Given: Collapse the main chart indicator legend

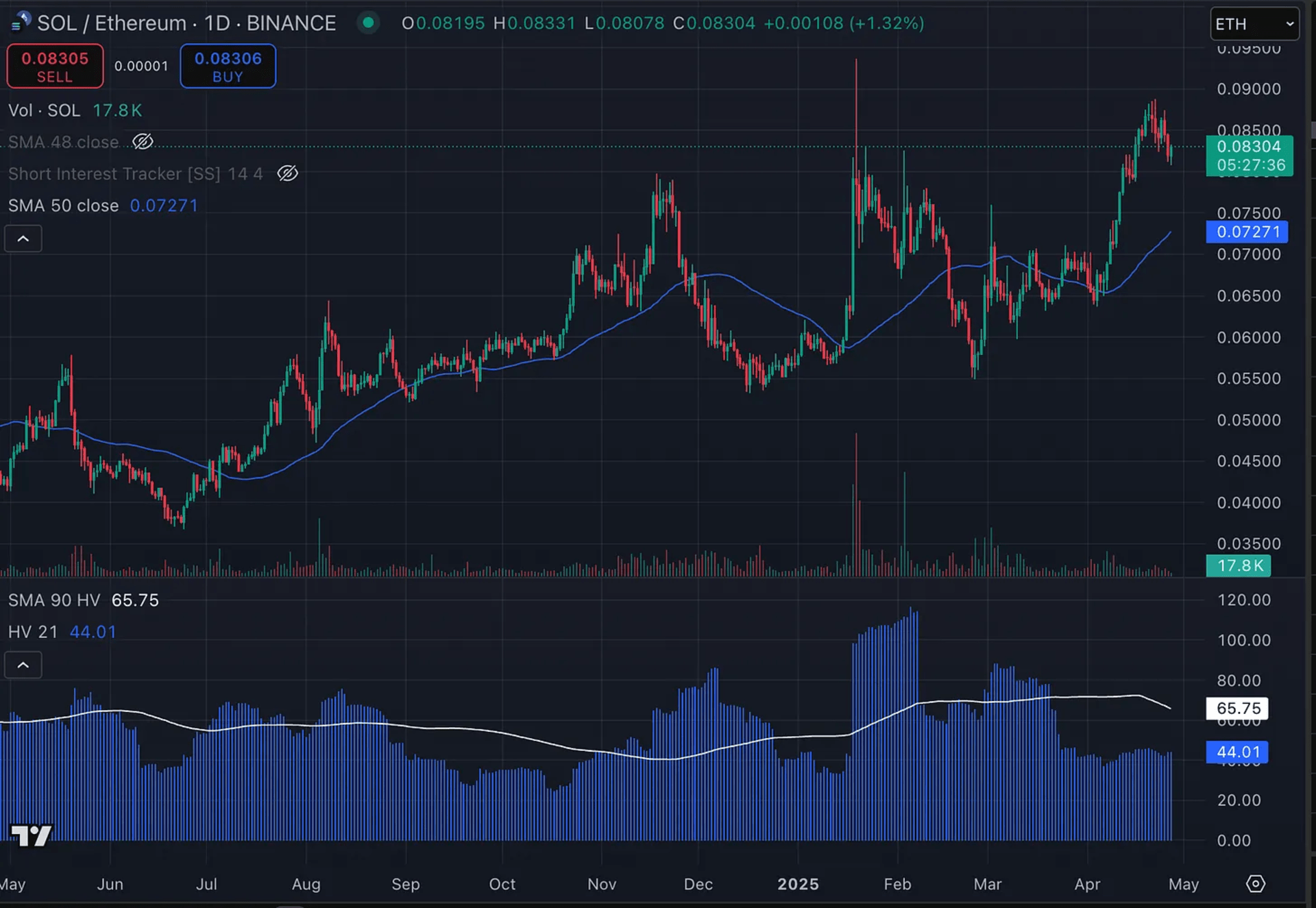Looking at the screenshot, I should (23, 238).
